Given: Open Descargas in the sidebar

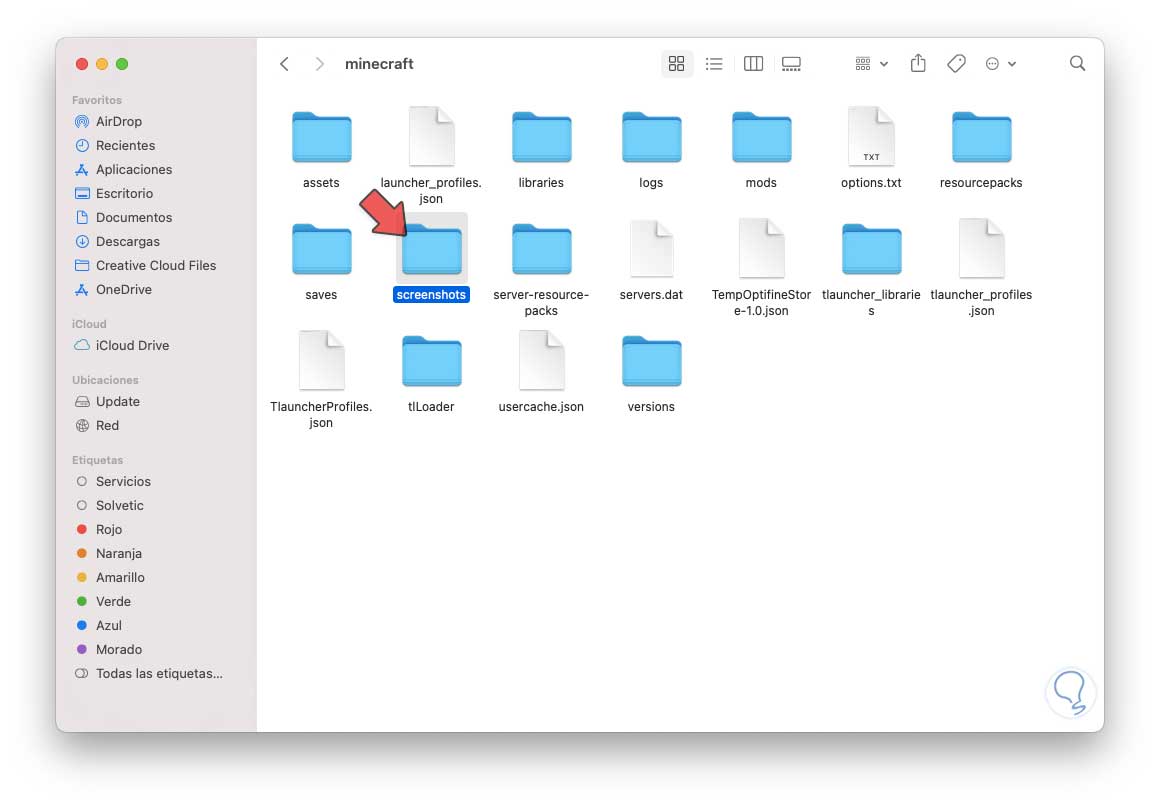Looking at the screenshot, I should (x=117, y=241).
